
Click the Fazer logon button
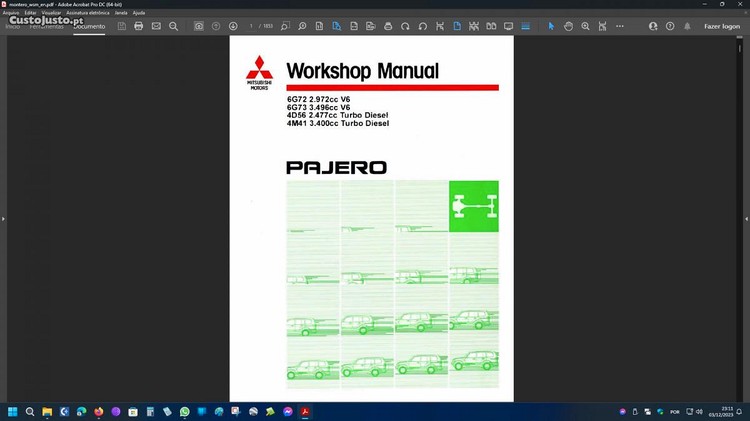(x=722, y=26)
